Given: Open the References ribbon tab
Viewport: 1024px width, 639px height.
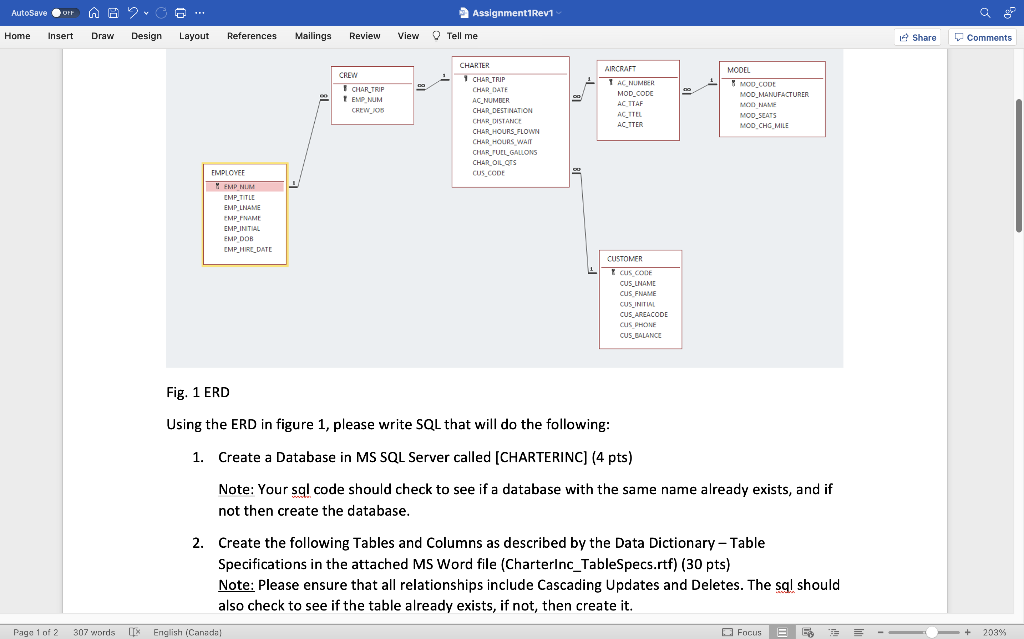Looking at the screenshot, I should [251, 36].
